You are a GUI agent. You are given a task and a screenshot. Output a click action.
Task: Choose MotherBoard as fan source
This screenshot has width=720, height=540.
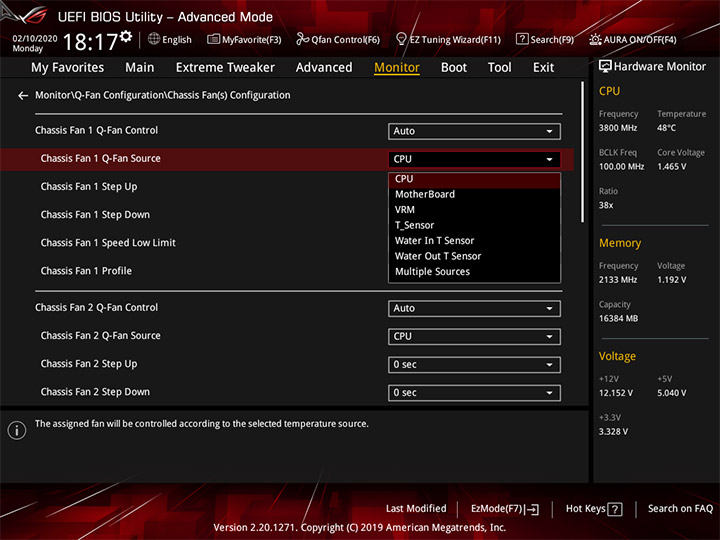pos(474,194)
